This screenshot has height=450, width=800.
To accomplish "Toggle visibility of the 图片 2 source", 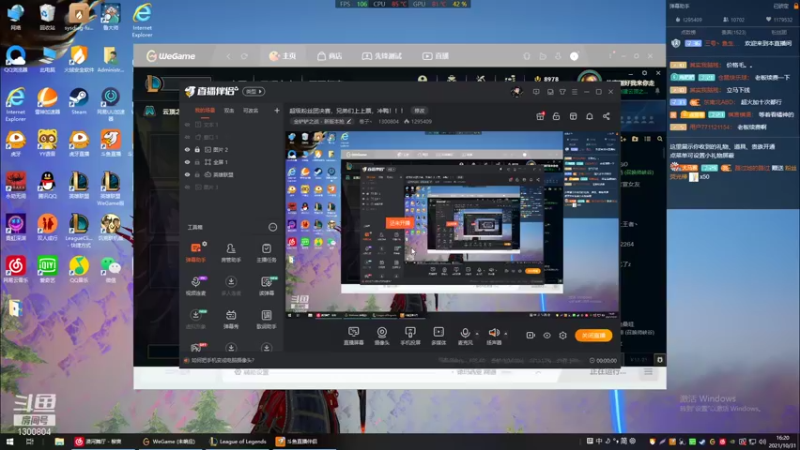I will pos(187,149).
